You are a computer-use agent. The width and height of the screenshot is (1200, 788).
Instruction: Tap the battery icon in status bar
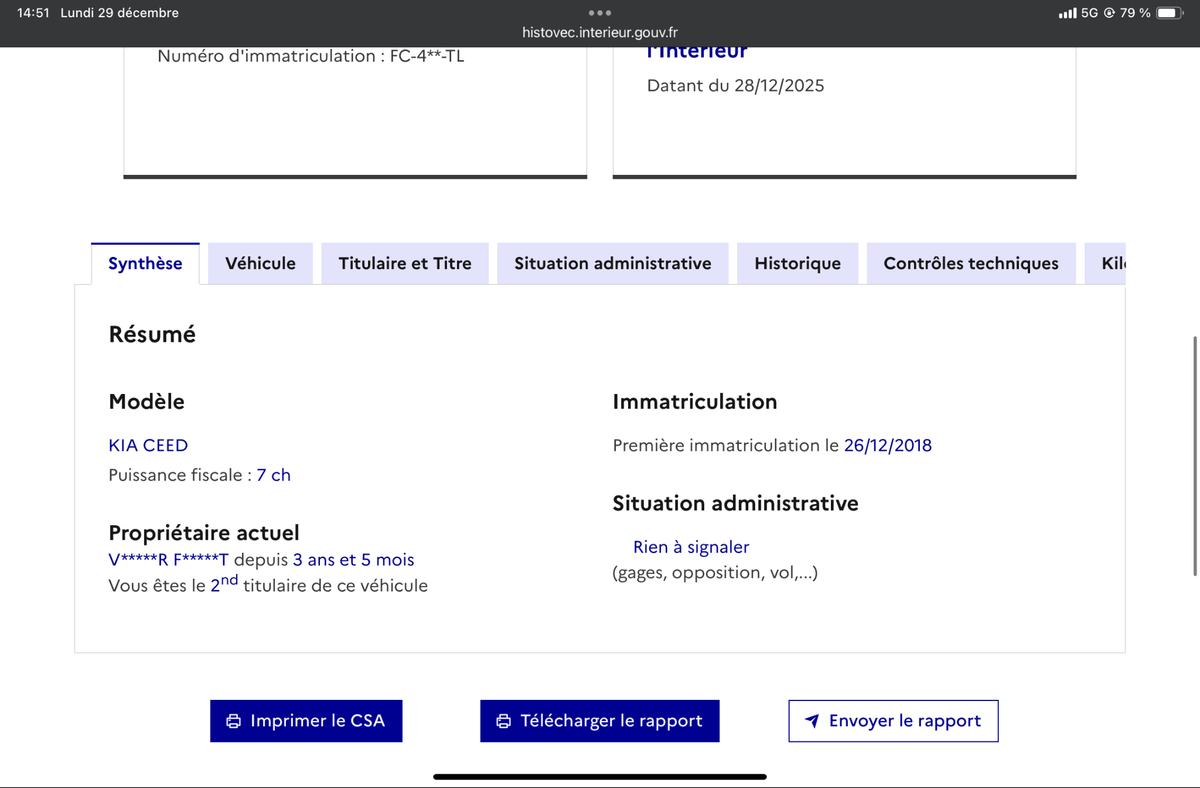(x=1171, y=13)
